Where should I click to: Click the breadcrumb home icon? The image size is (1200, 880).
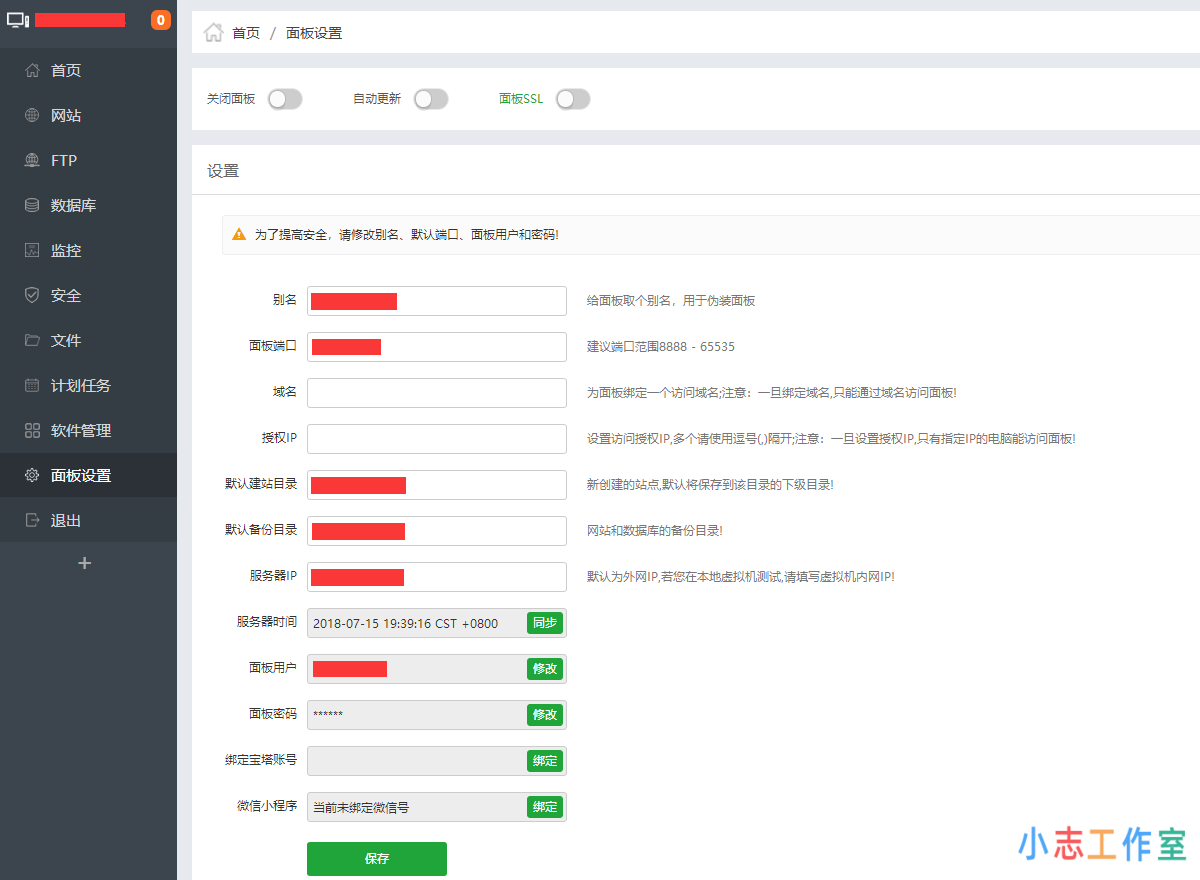(x=213, y=32)
